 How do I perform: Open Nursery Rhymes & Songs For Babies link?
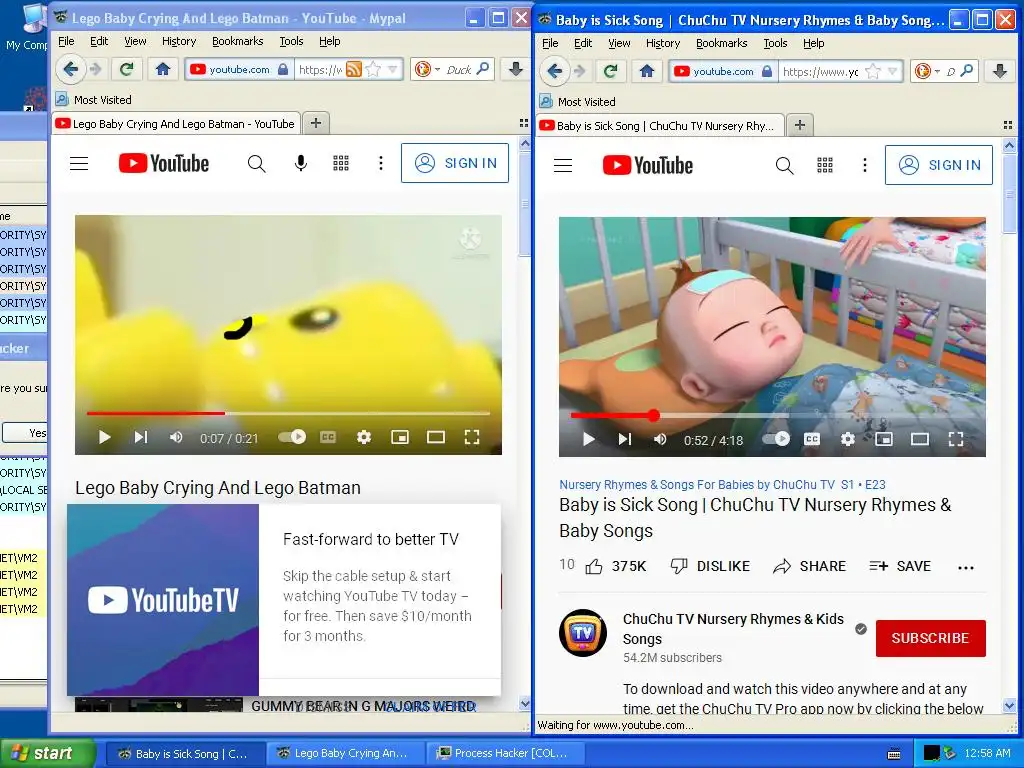pyautogui.click(x=697, y=485)
